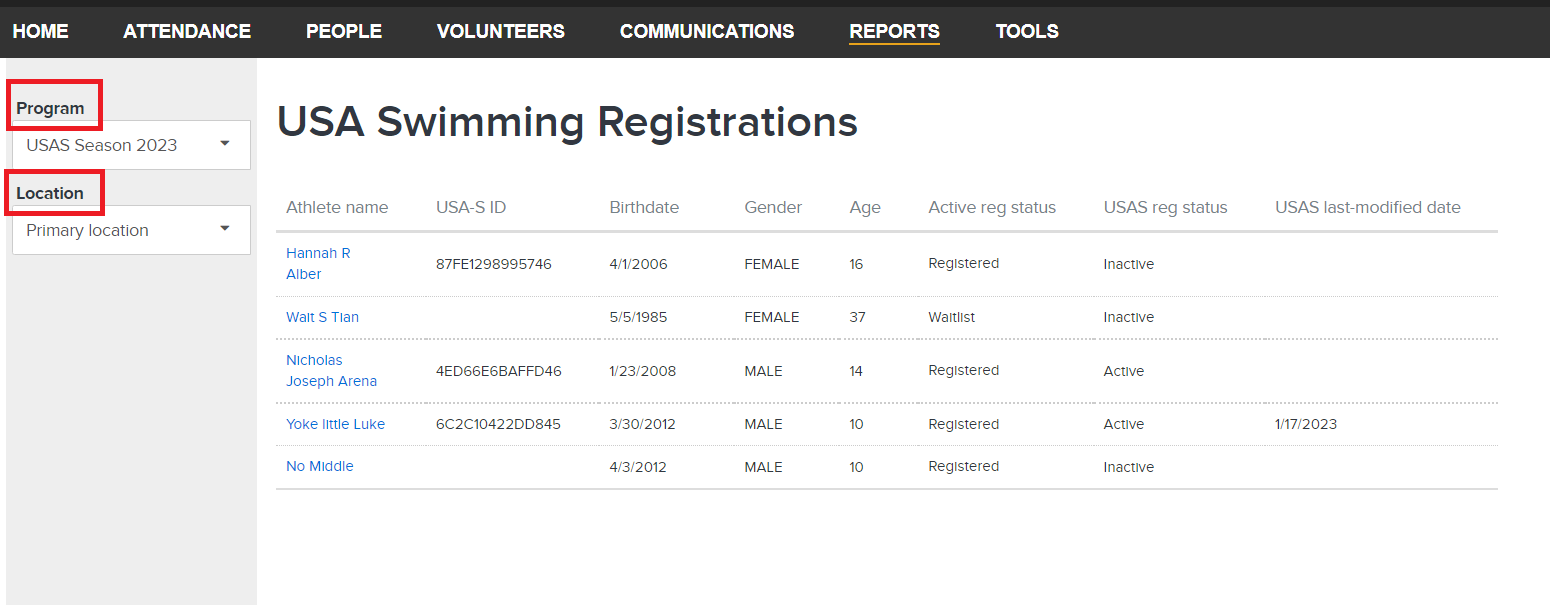Expand the Program dropdown showing USAS Season 2023
Viewport: 1550px width, 605px height.
131,145
